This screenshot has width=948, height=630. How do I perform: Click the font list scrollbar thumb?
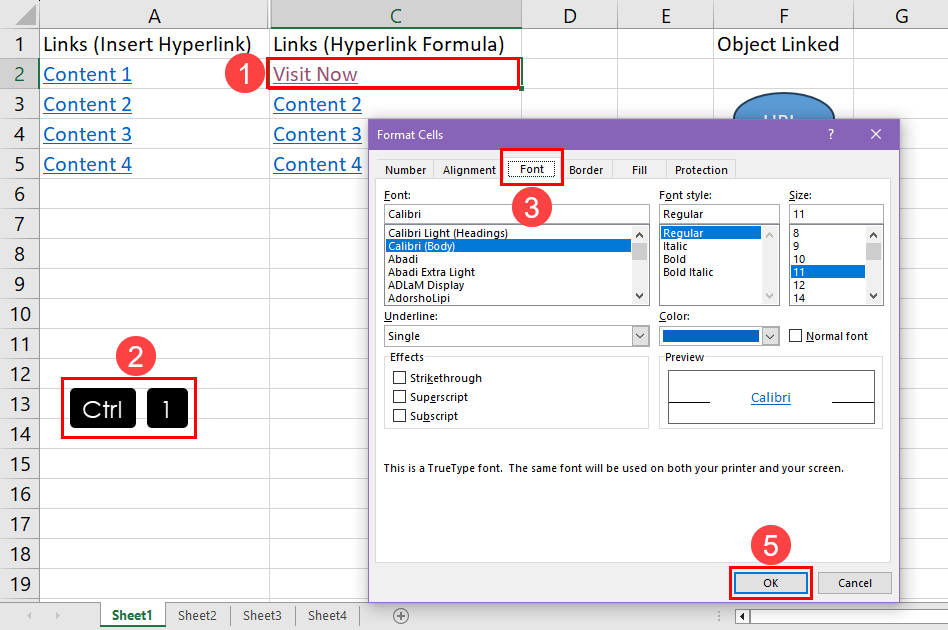pos(639,252)
